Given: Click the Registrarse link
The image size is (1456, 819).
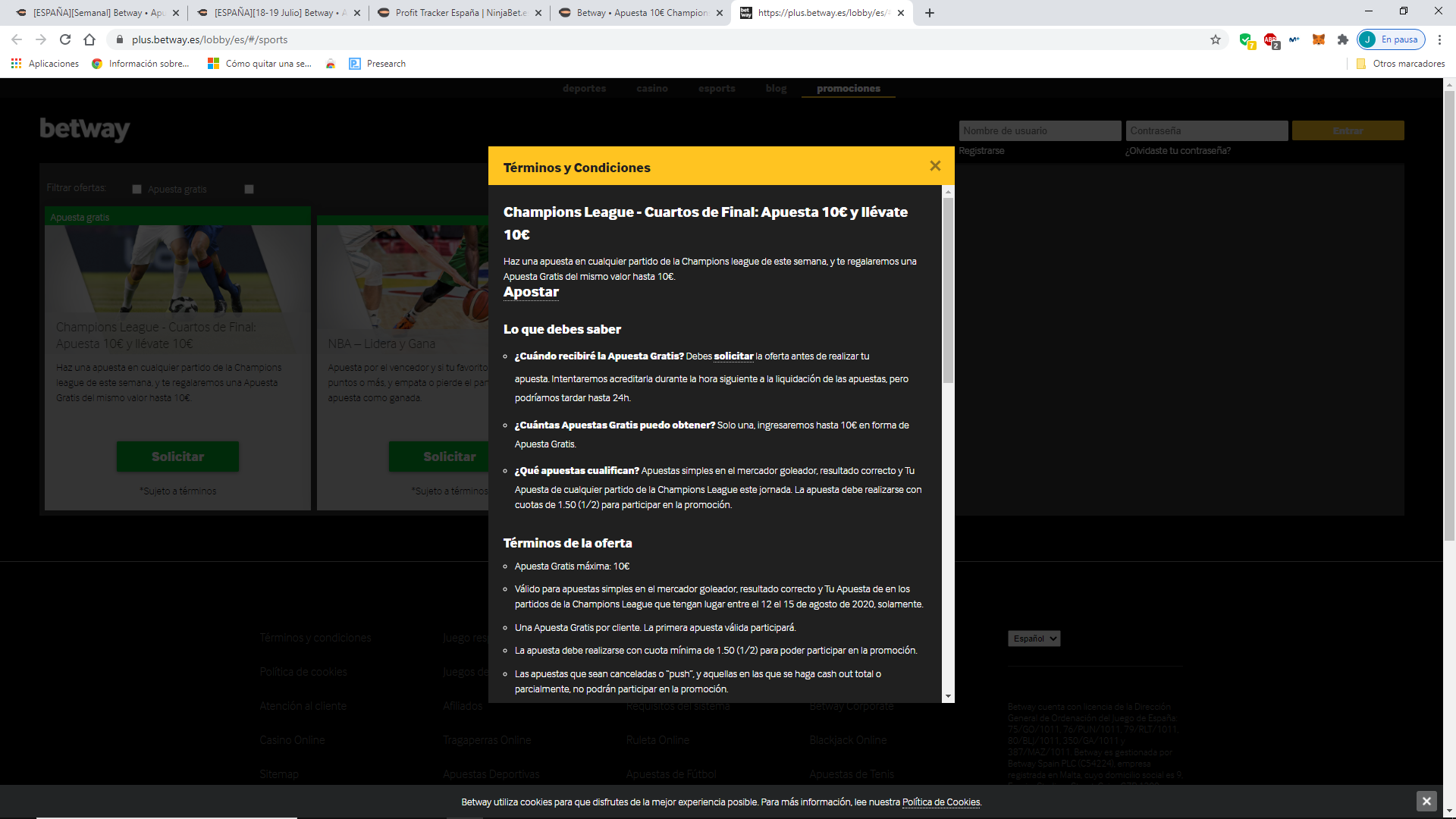Looking at the screenshot, I should pos(981,151).
